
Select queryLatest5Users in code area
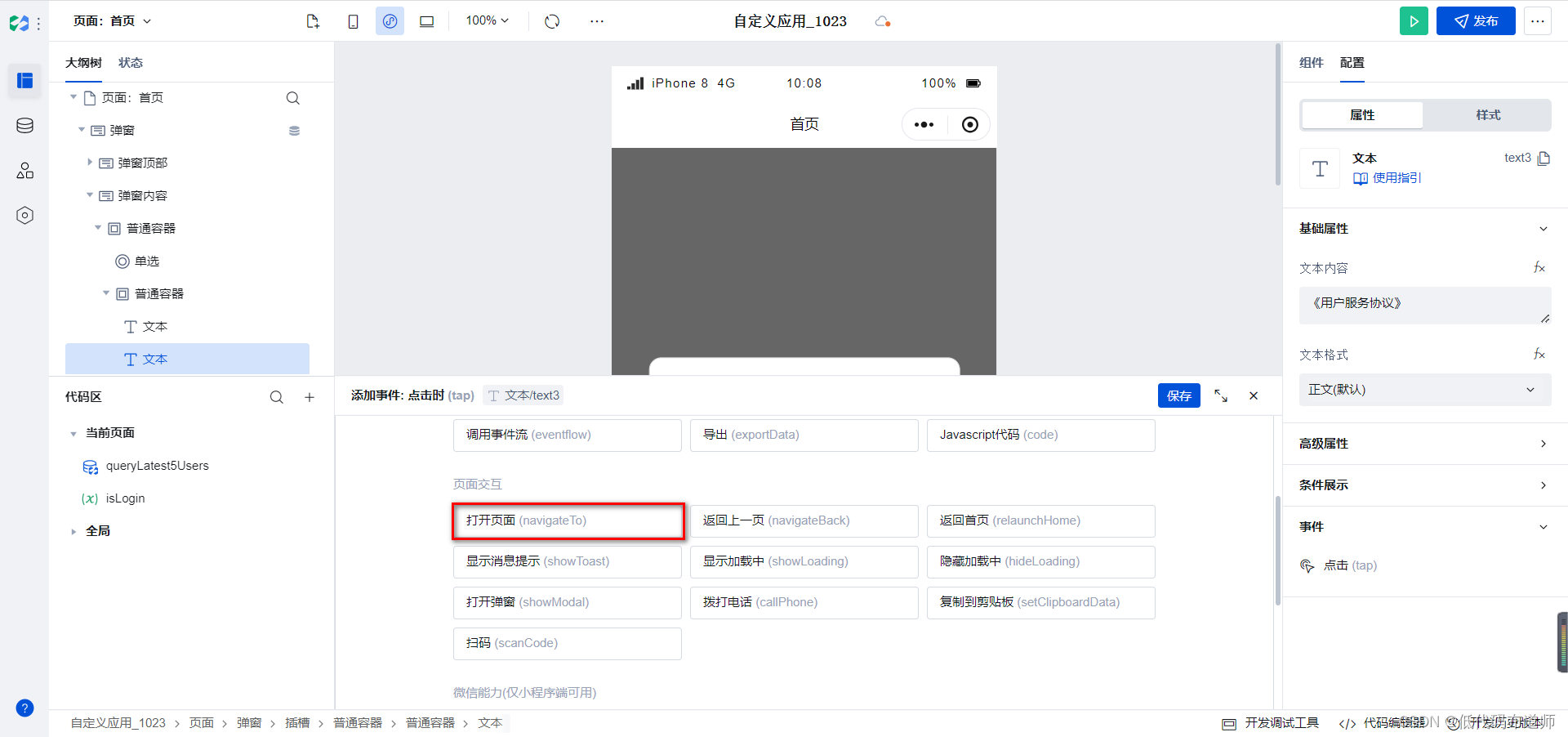click(x=157, y=466)
